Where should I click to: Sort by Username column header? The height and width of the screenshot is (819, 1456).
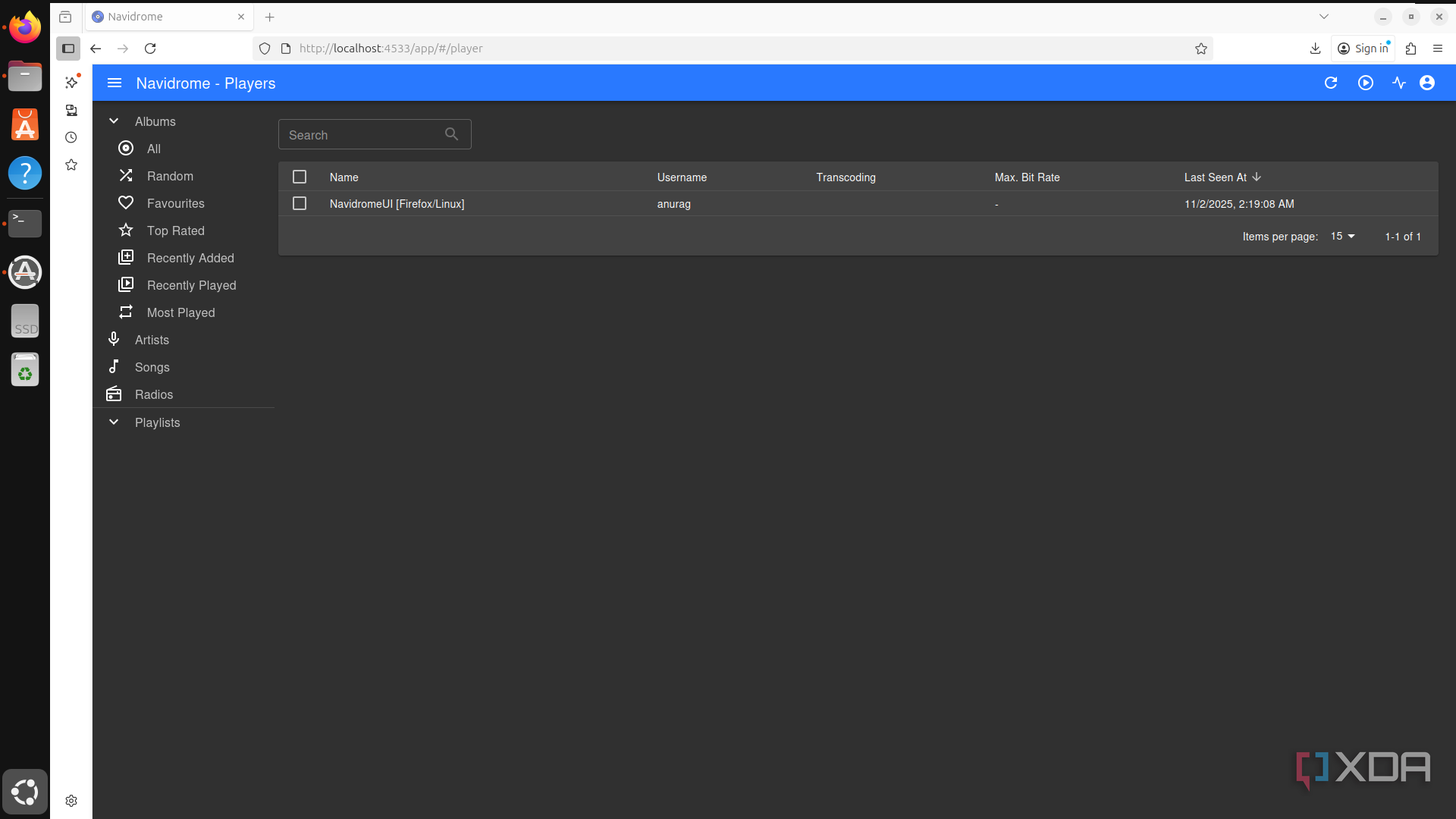[682, 177]
